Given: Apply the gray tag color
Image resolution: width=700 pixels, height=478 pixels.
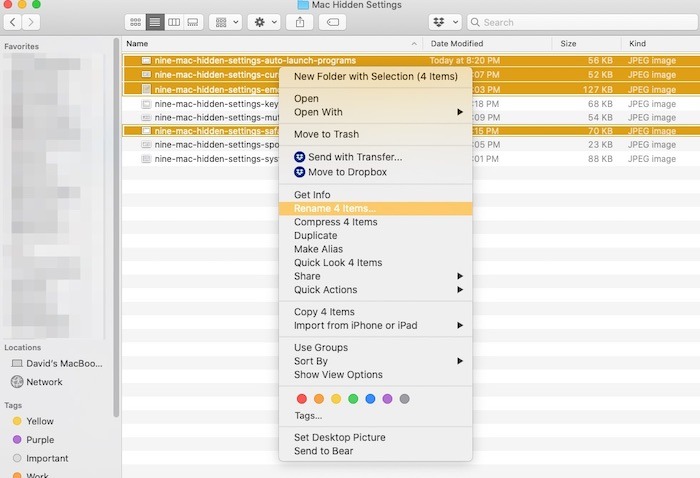Looking at the screenshot, I should (x=404, y=399).
